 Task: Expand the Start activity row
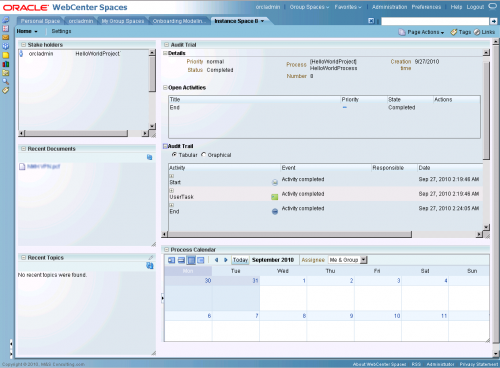[x=172, y=176]
